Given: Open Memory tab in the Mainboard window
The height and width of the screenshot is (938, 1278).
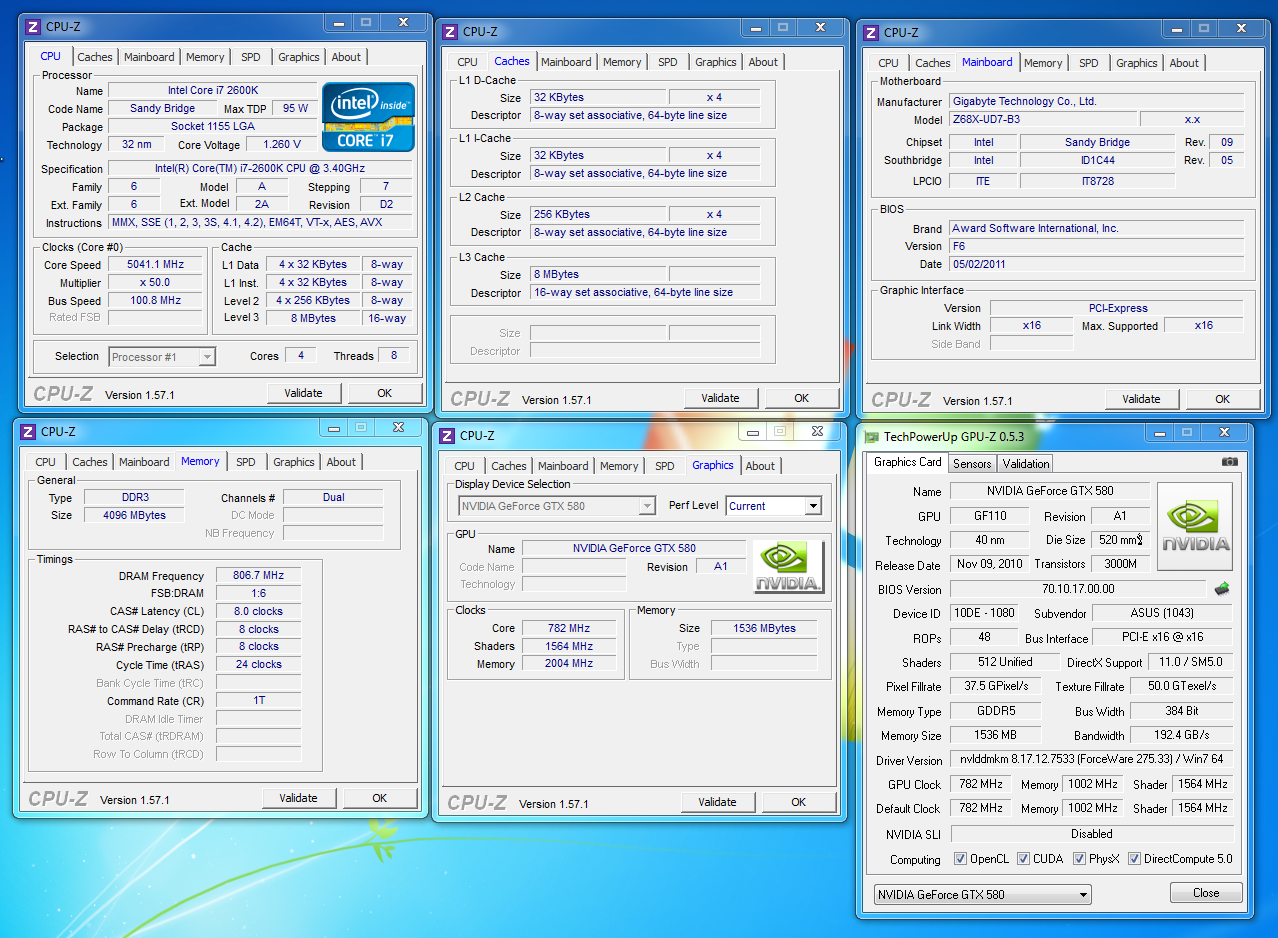Looking at the screenshot, I should pyautogui.click(x=1043, y=63).
